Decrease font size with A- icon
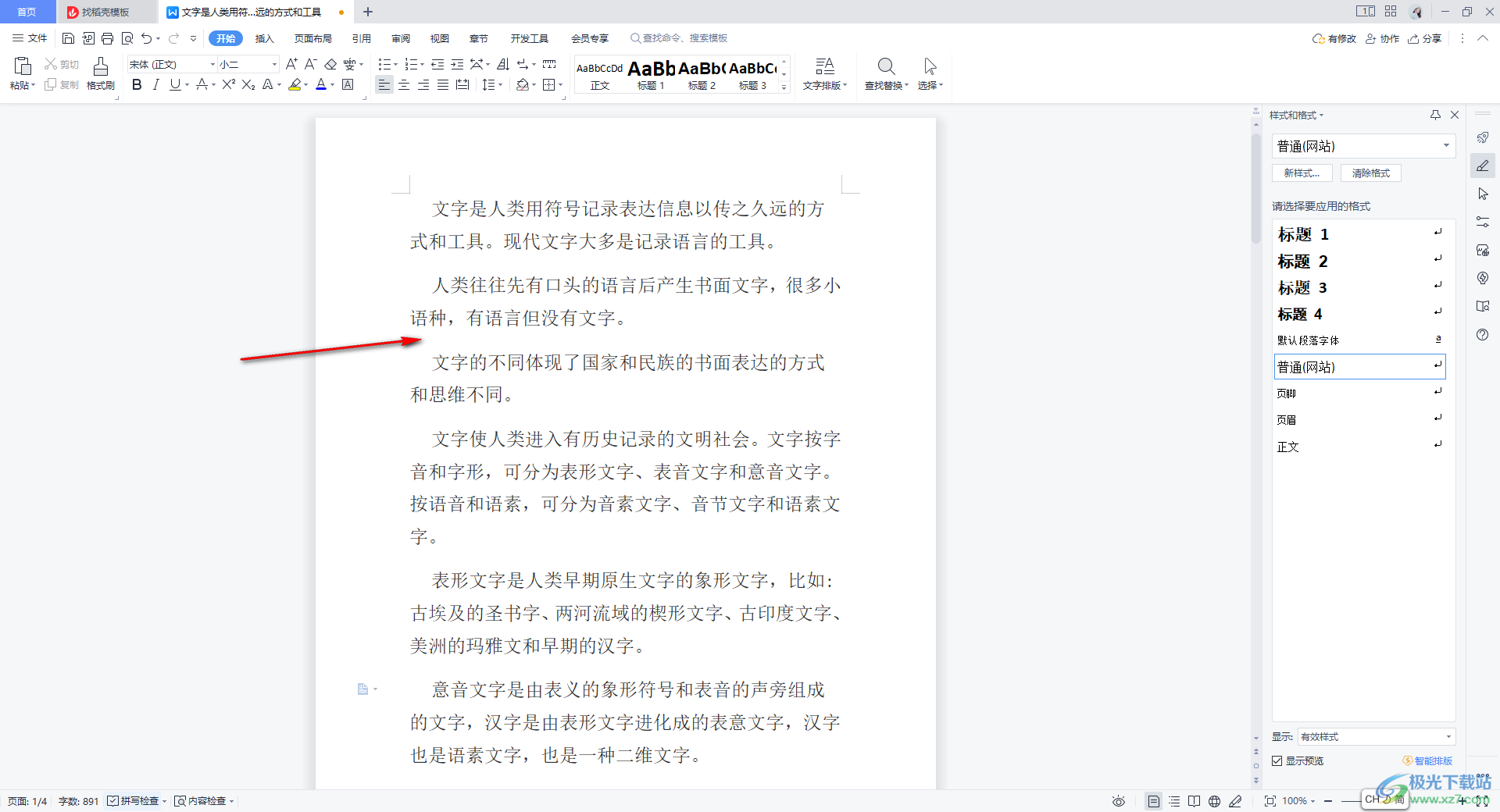 310,64
